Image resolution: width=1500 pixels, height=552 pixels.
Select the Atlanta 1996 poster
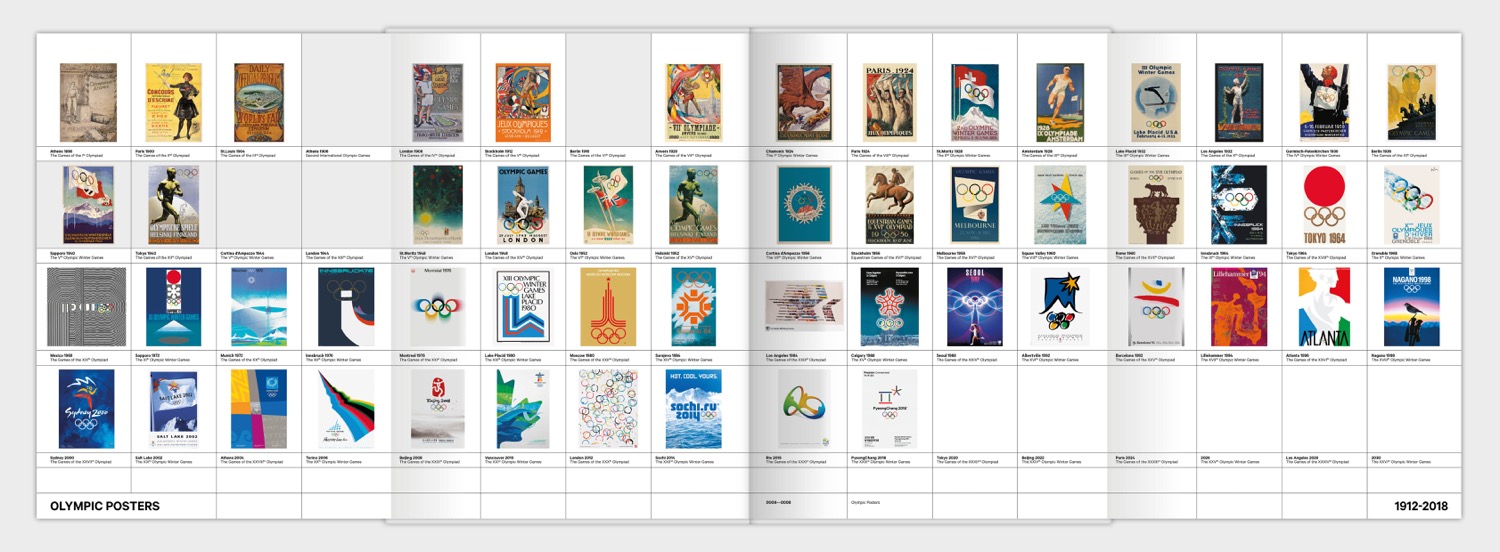[x=1325, y=307]
